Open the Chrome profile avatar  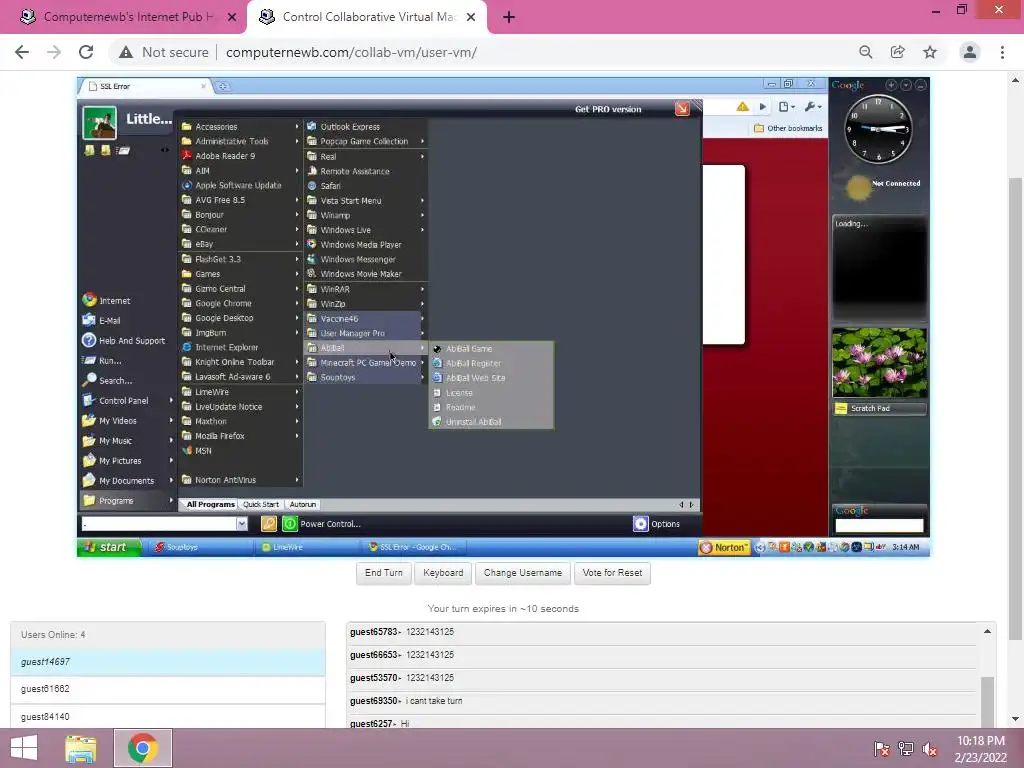coord(970,52)
